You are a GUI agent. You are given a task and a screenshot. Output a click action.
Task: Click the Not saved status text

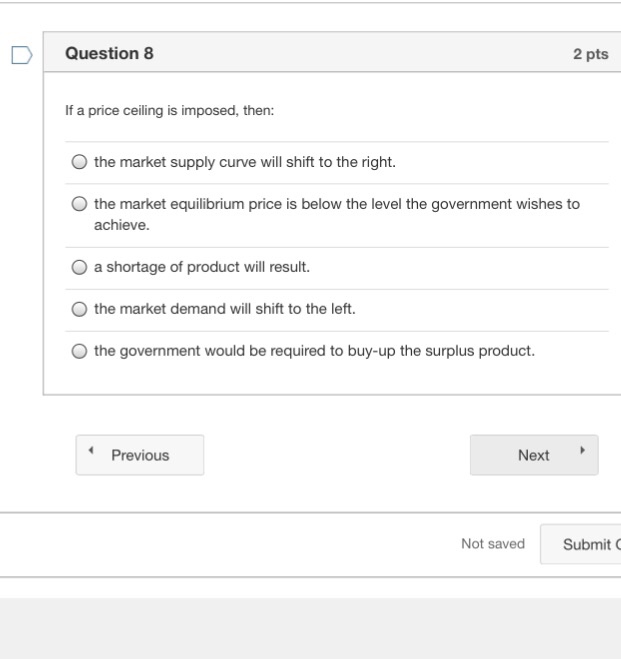(492, 543)
